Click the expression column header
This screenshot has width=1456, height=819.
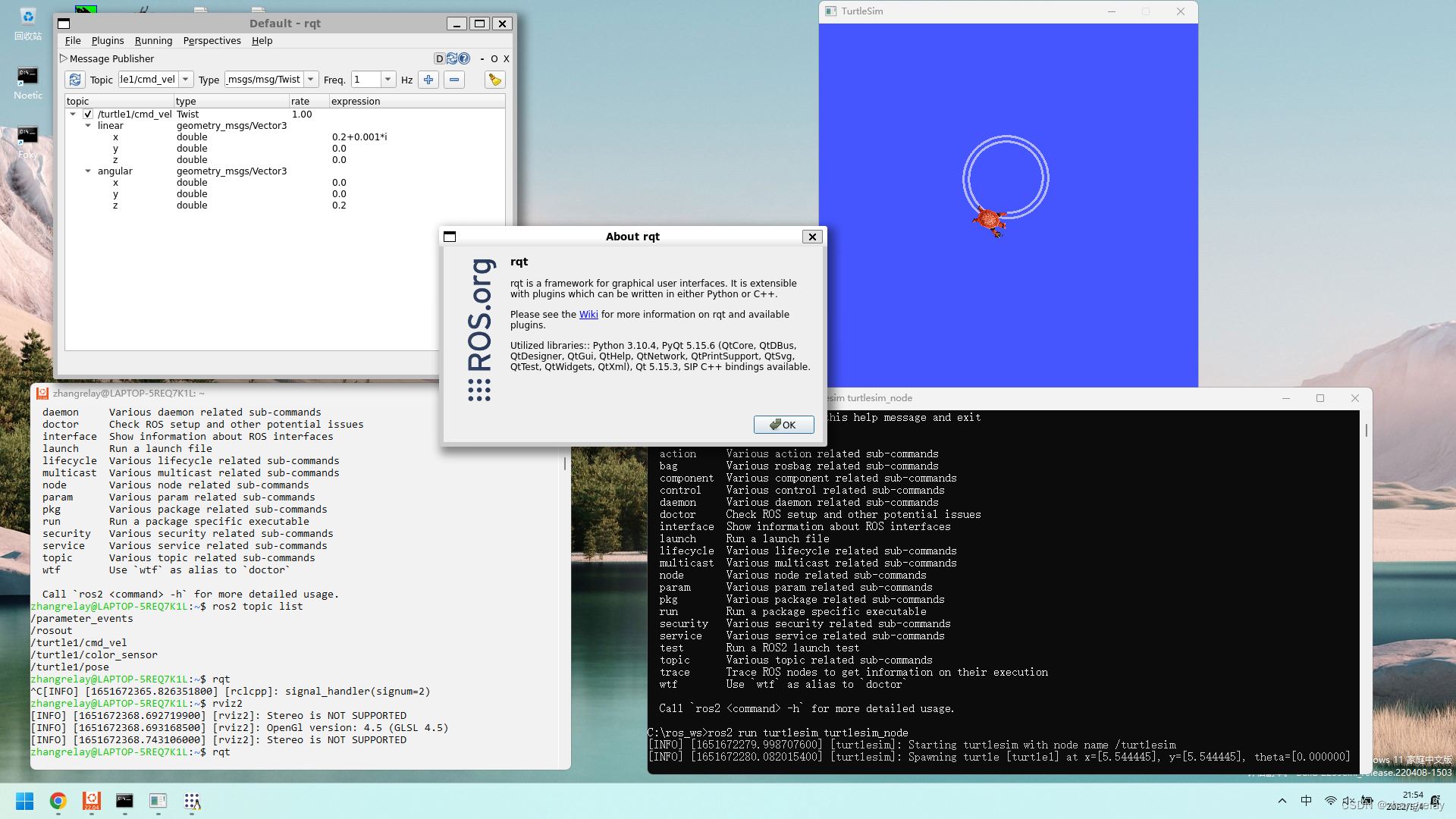tap(417, 102)
